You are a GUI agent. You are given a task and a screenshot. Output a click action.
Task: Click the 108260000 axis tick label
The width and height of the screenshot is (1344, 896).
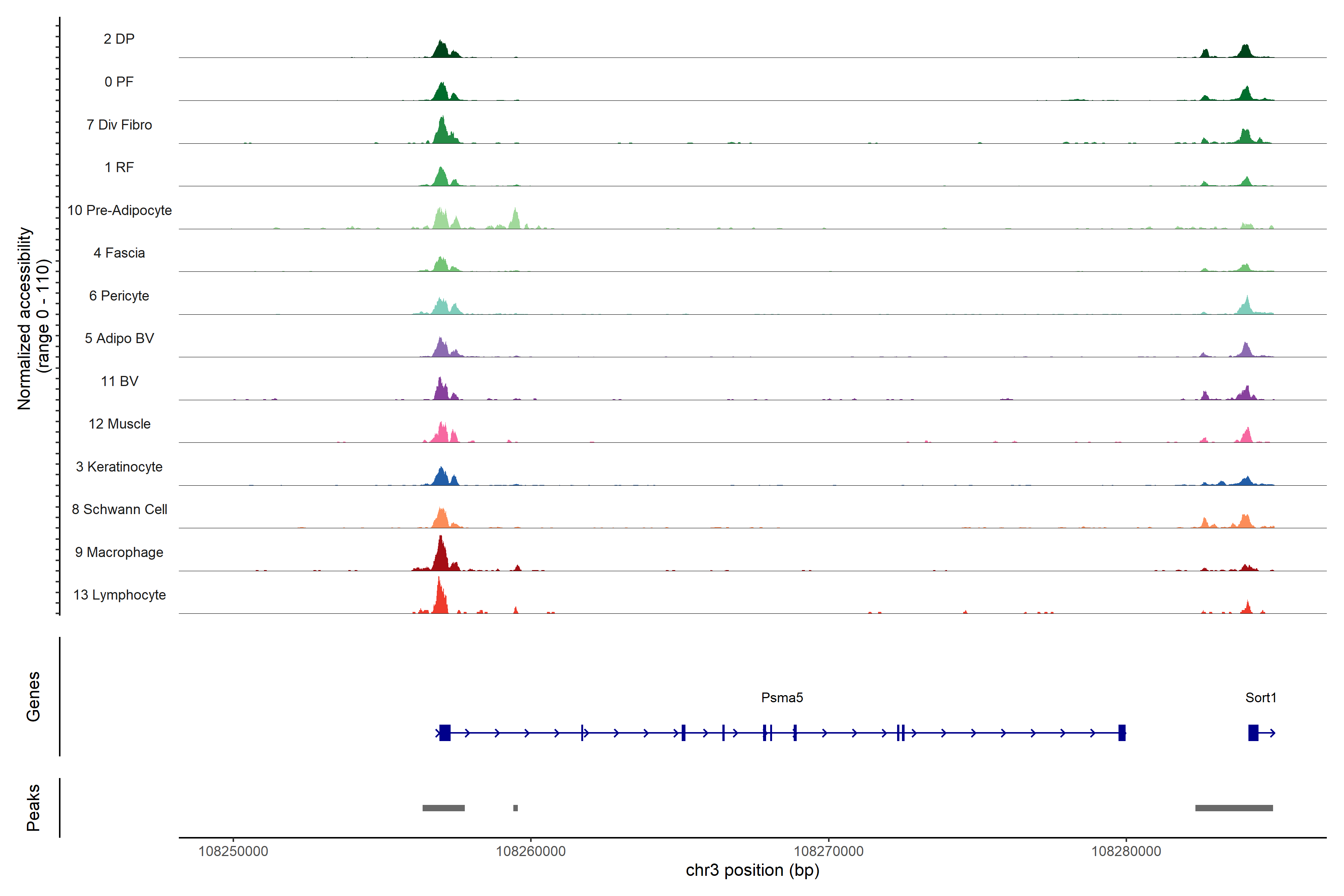tap(530, 852)
